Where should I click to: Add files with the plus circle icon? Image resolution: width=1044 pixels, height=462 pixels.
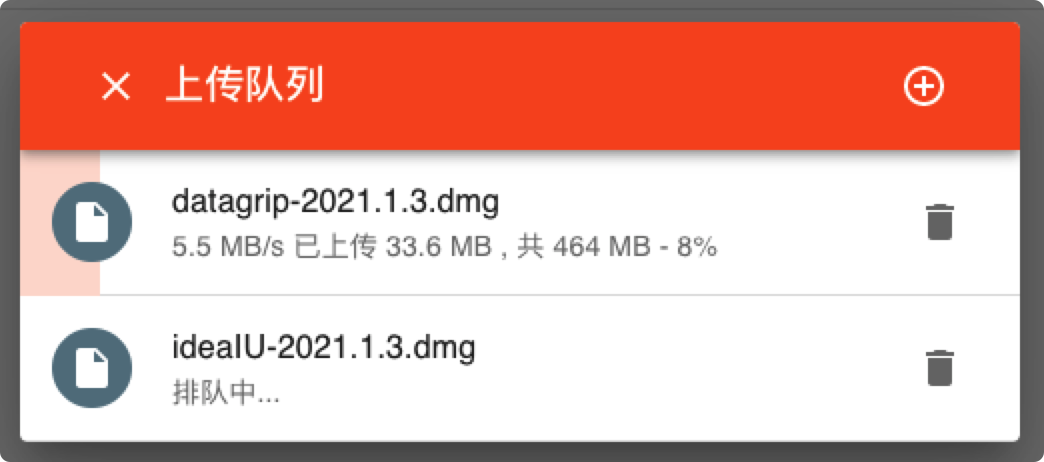click(x=923, y=87)
